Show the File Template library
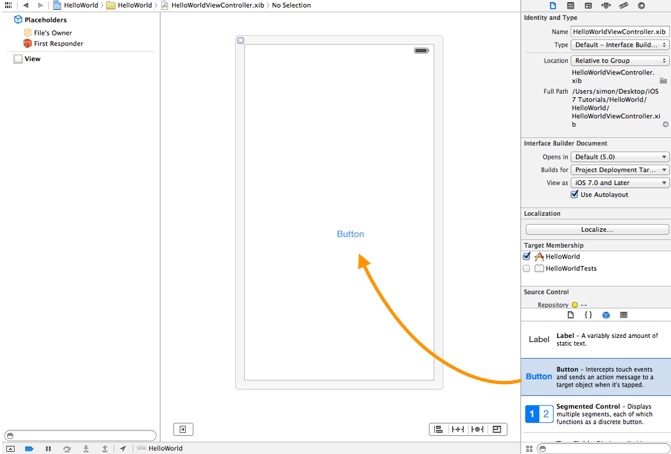Screen dimensions: 671x454 571,315
